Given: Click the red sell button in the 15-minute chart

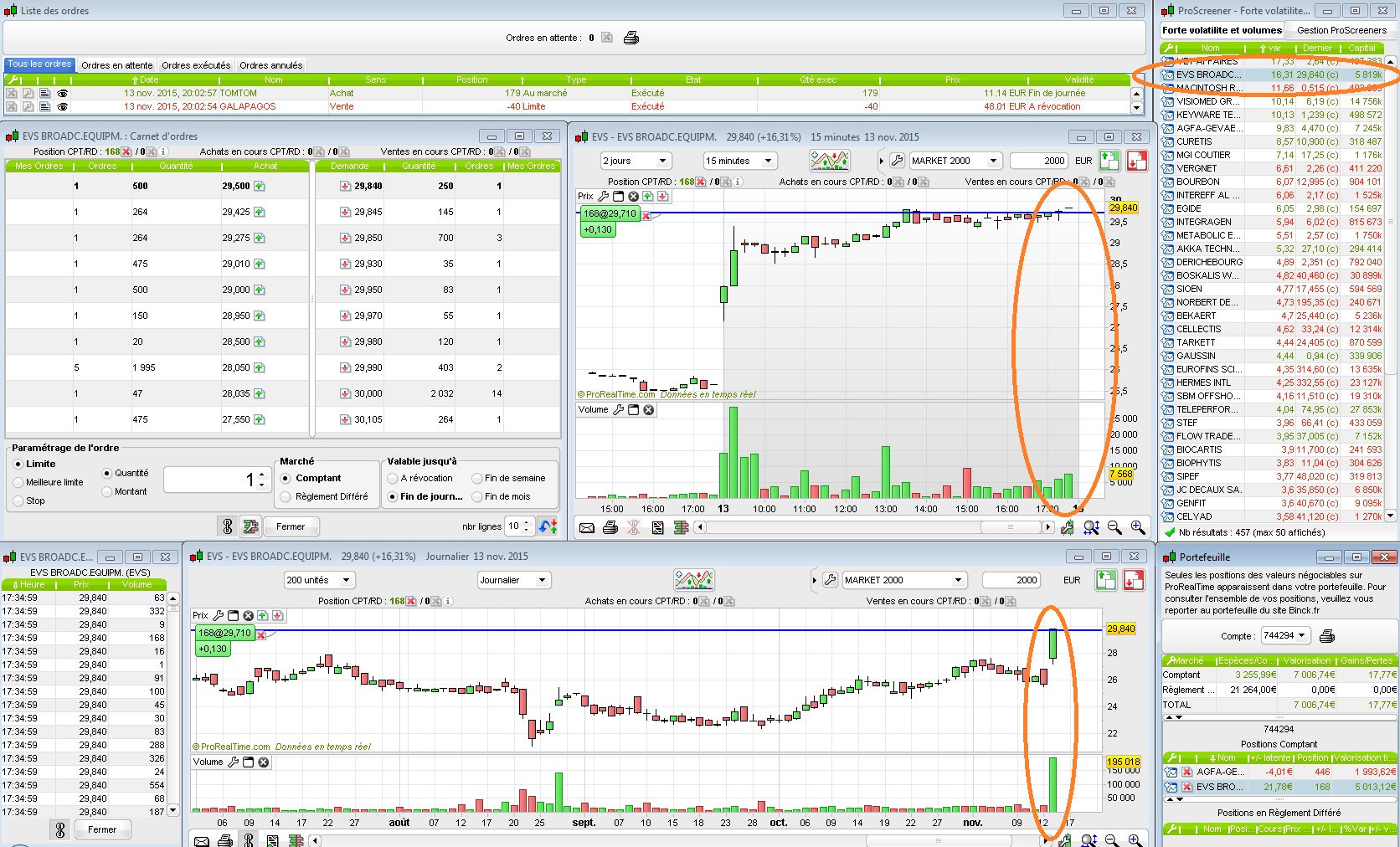Looking at the screenshot, I should click(x=1137, y=161).
